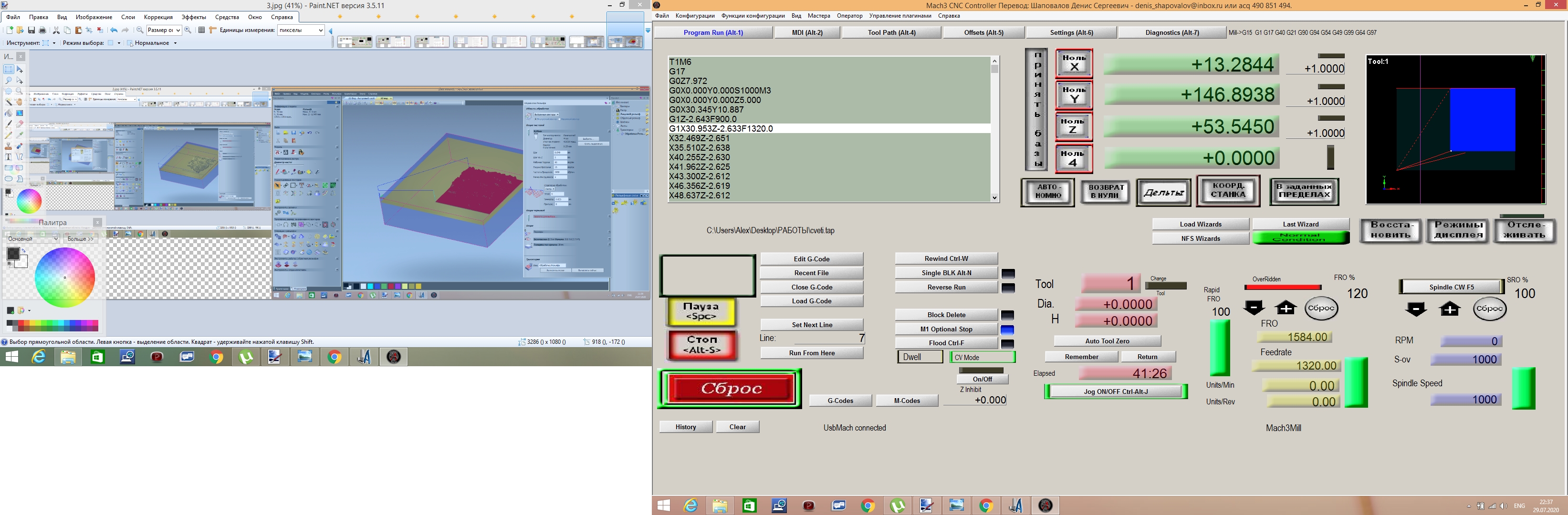The height and width of the screenshot is (515, 1568).
Task: Toggle Flood Ctrl-F coolant
Action: 946,343
